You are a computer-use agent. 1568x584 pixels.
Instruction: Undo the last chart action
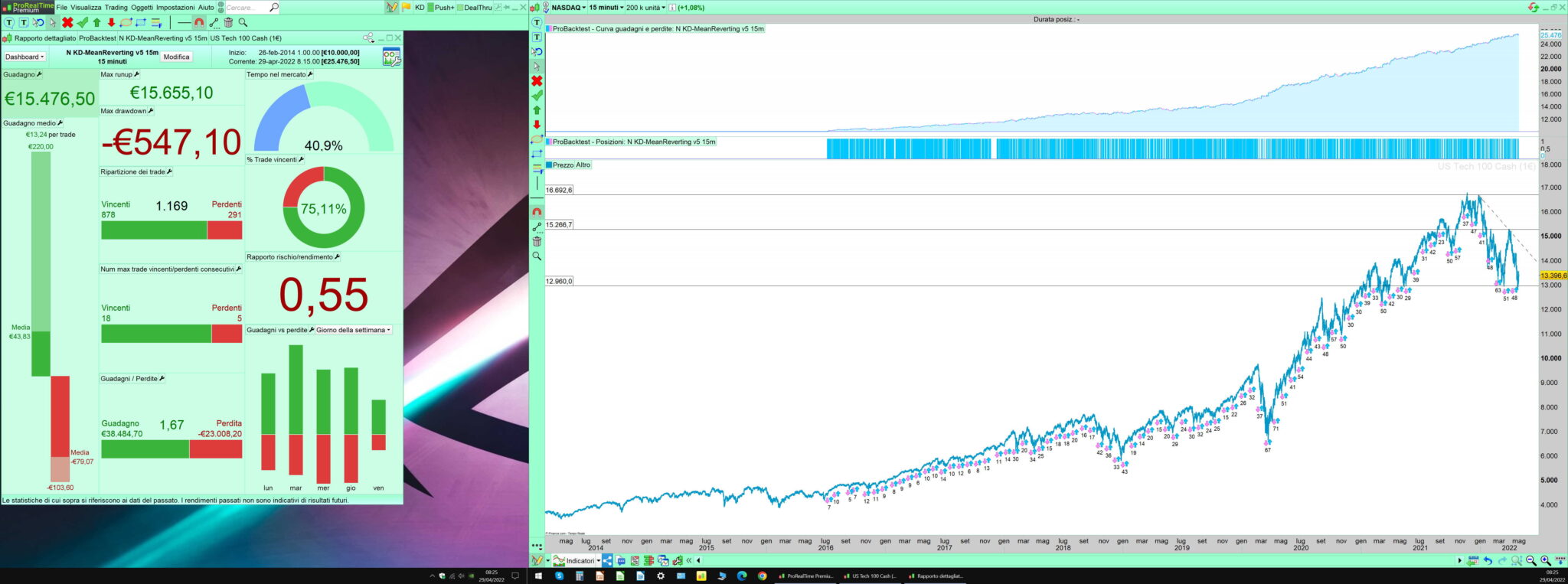1488,561
